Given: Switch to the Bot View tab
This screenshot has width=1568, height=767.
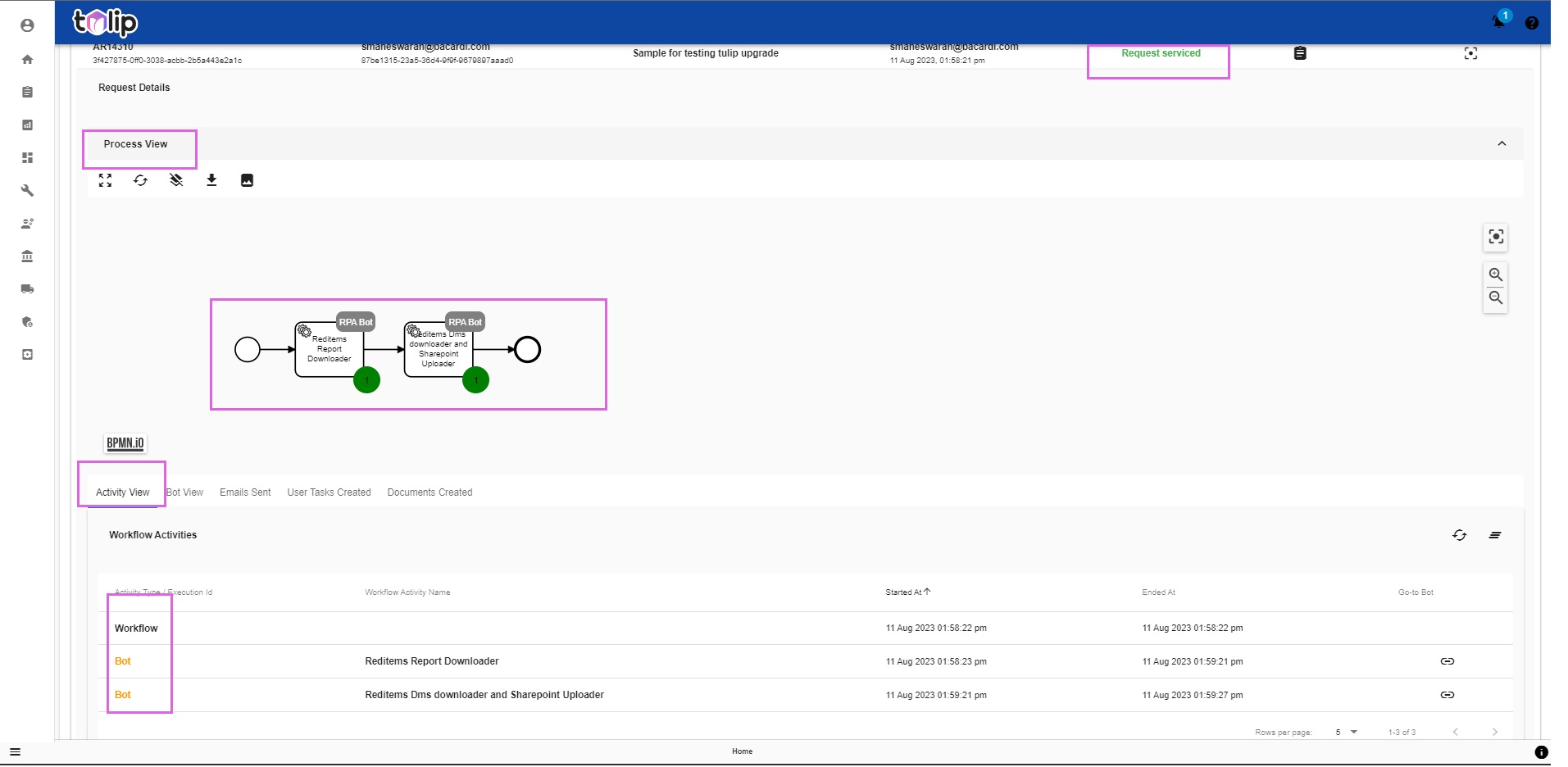Looking at the screenshot, I should click(x=184, y=492).
